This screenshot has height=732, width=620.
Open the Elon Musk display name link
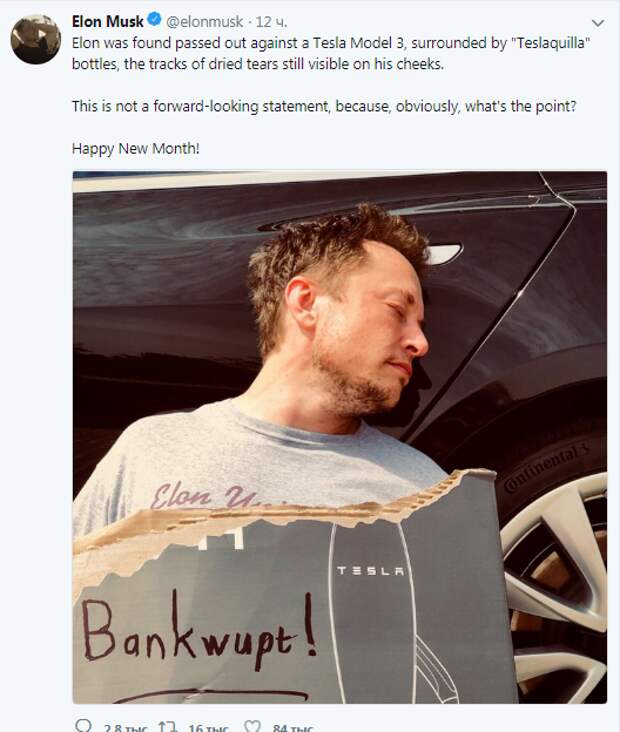[x=107, y=21]
